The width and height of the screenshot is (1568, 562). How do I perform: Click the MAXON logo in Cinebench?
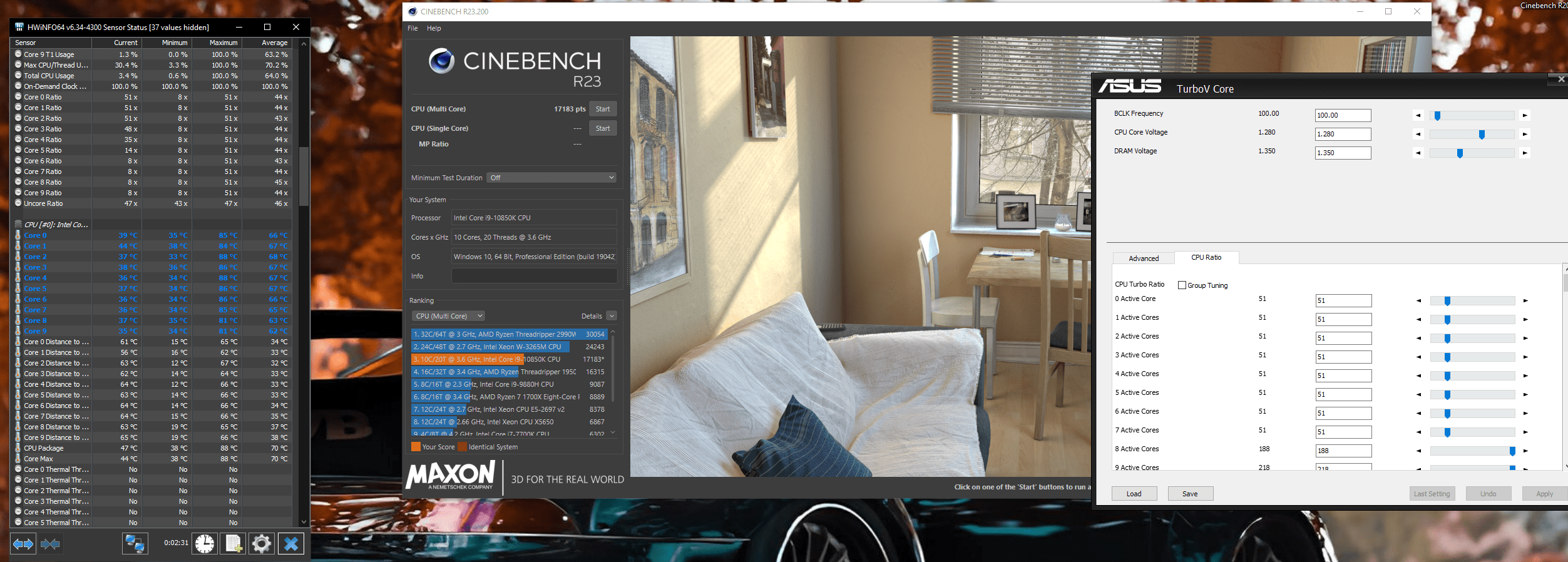pyautogui.click(x=451, y=475)
